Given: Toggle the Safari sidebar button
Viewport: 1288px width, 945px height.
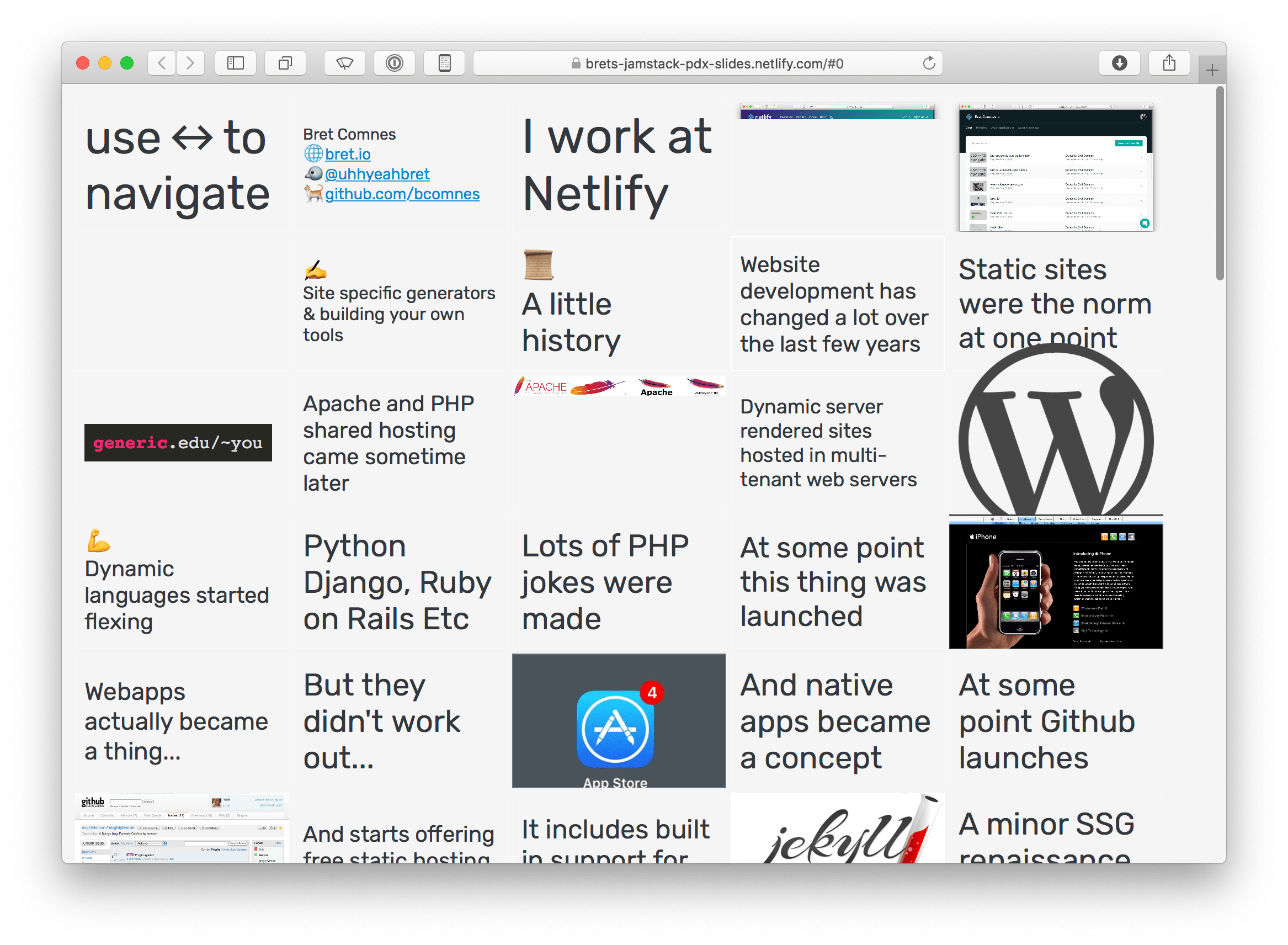Looking at the screenshot, I should tap(236, 63).
